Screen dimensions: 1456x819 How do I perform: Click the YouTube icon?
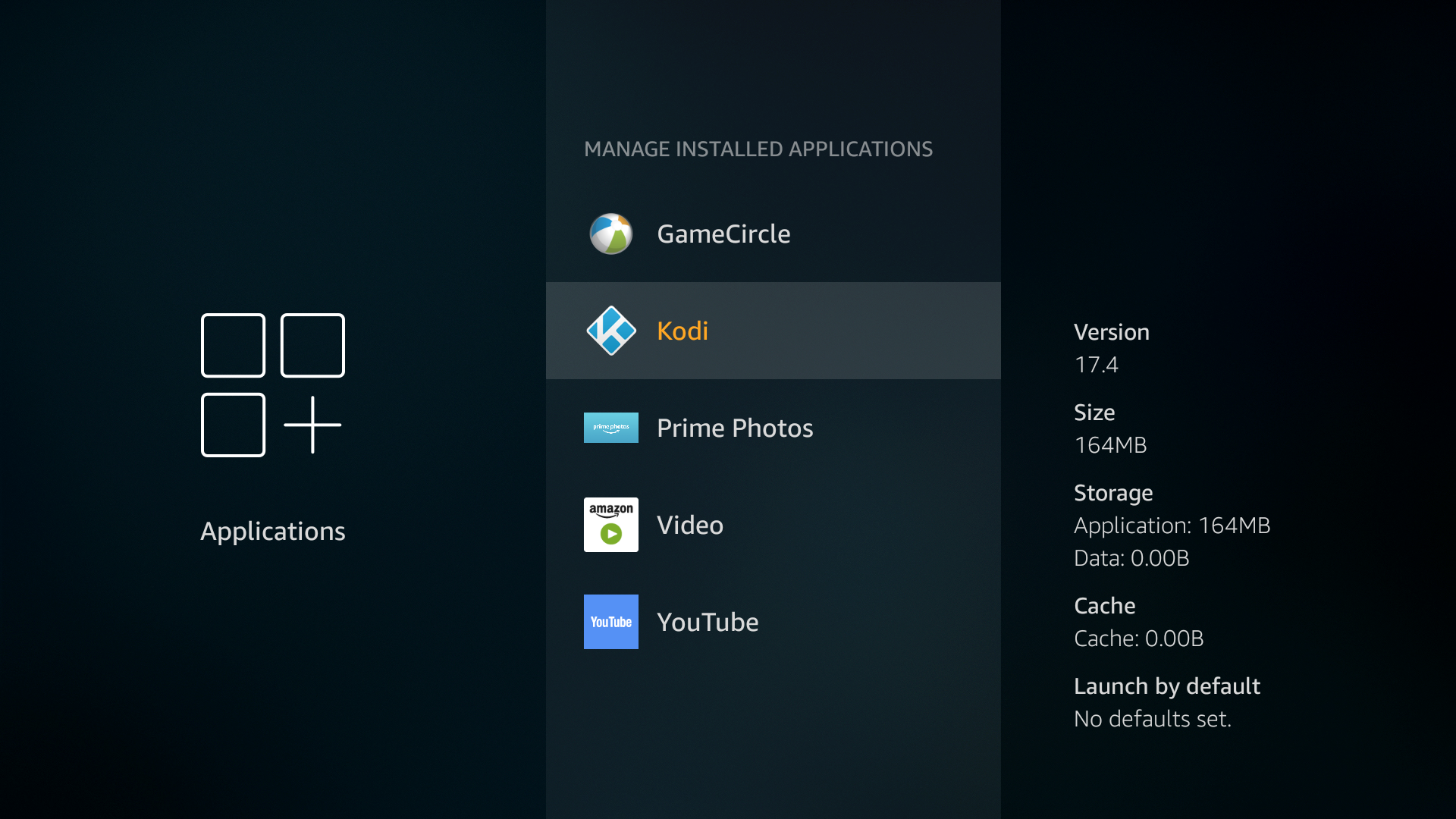pyautogui.click(x=611, y=622)
